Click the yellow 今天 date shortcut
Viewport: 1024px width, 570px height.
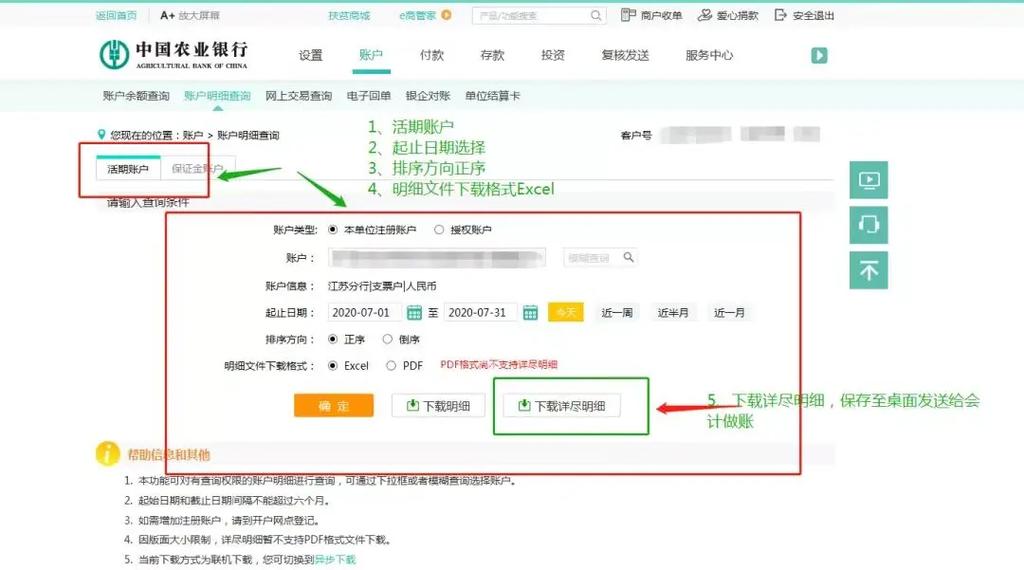[566, 313]
